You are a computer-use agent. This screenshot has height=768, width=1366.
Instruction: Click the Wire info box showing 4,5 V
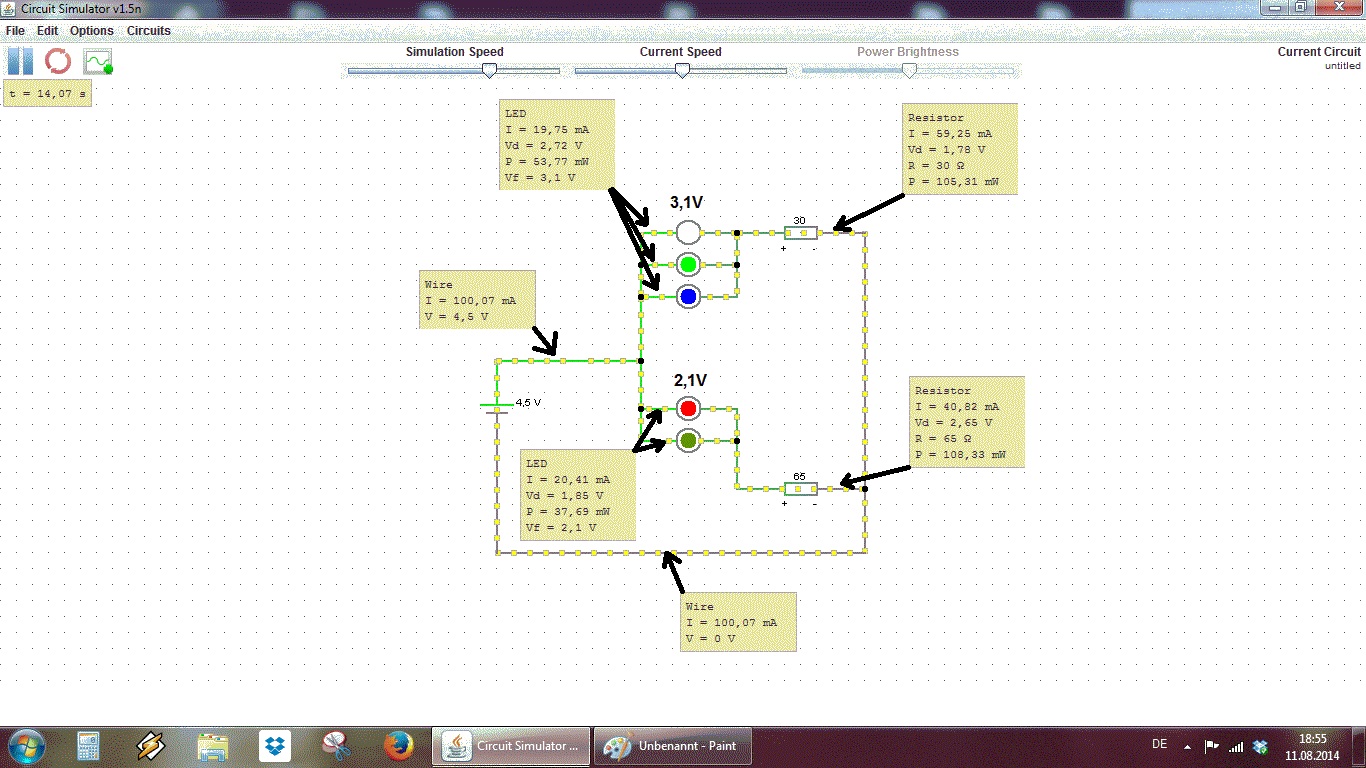[476, 300]
